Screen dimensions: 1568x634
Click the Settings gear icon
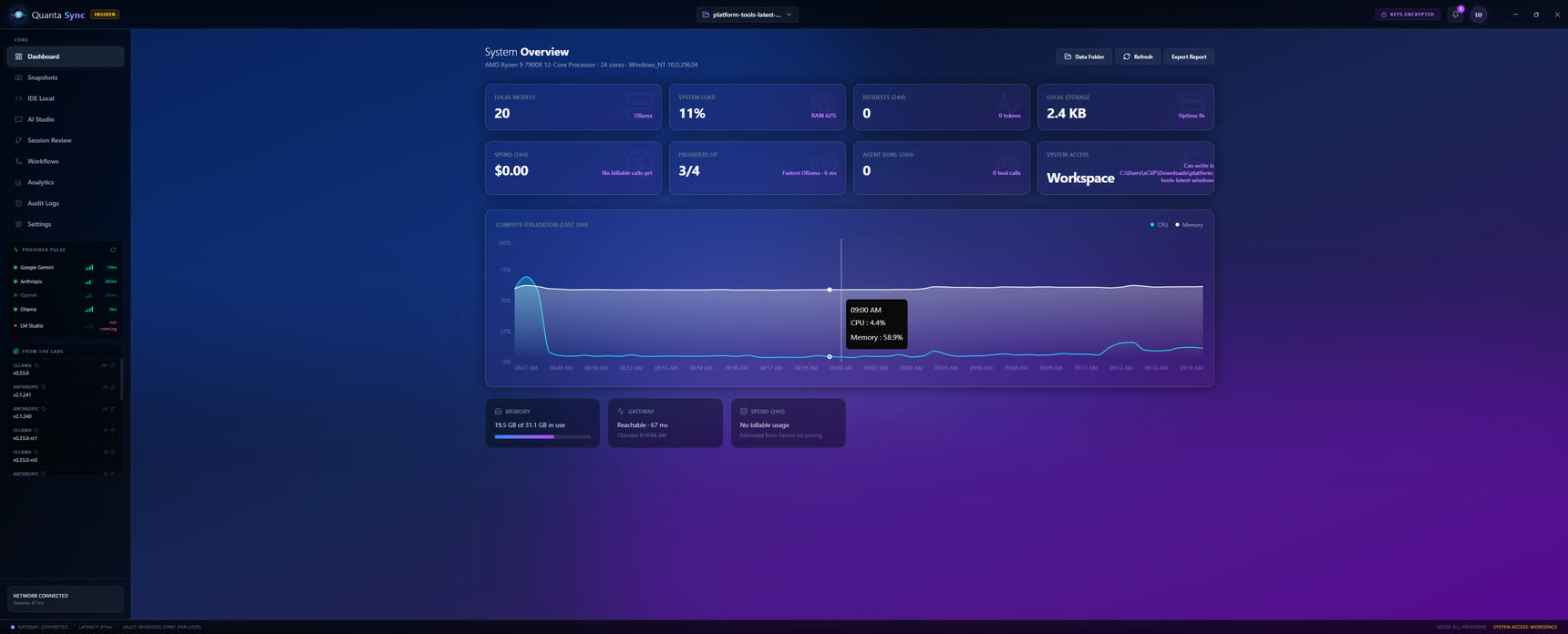point(18,224)
